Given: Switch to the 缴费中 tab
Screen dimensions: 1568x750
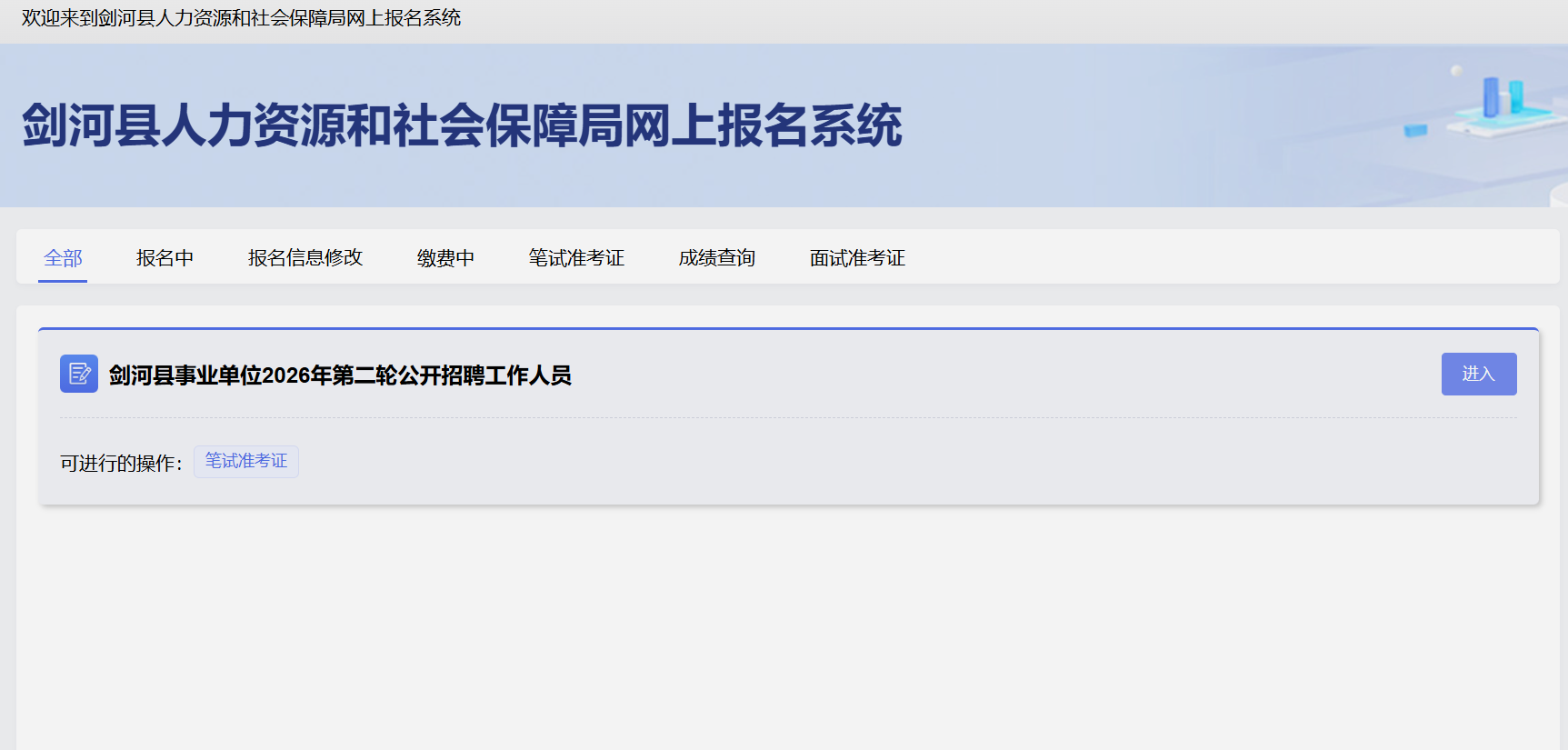Looking at the screenshot, I should pos(445,258).
